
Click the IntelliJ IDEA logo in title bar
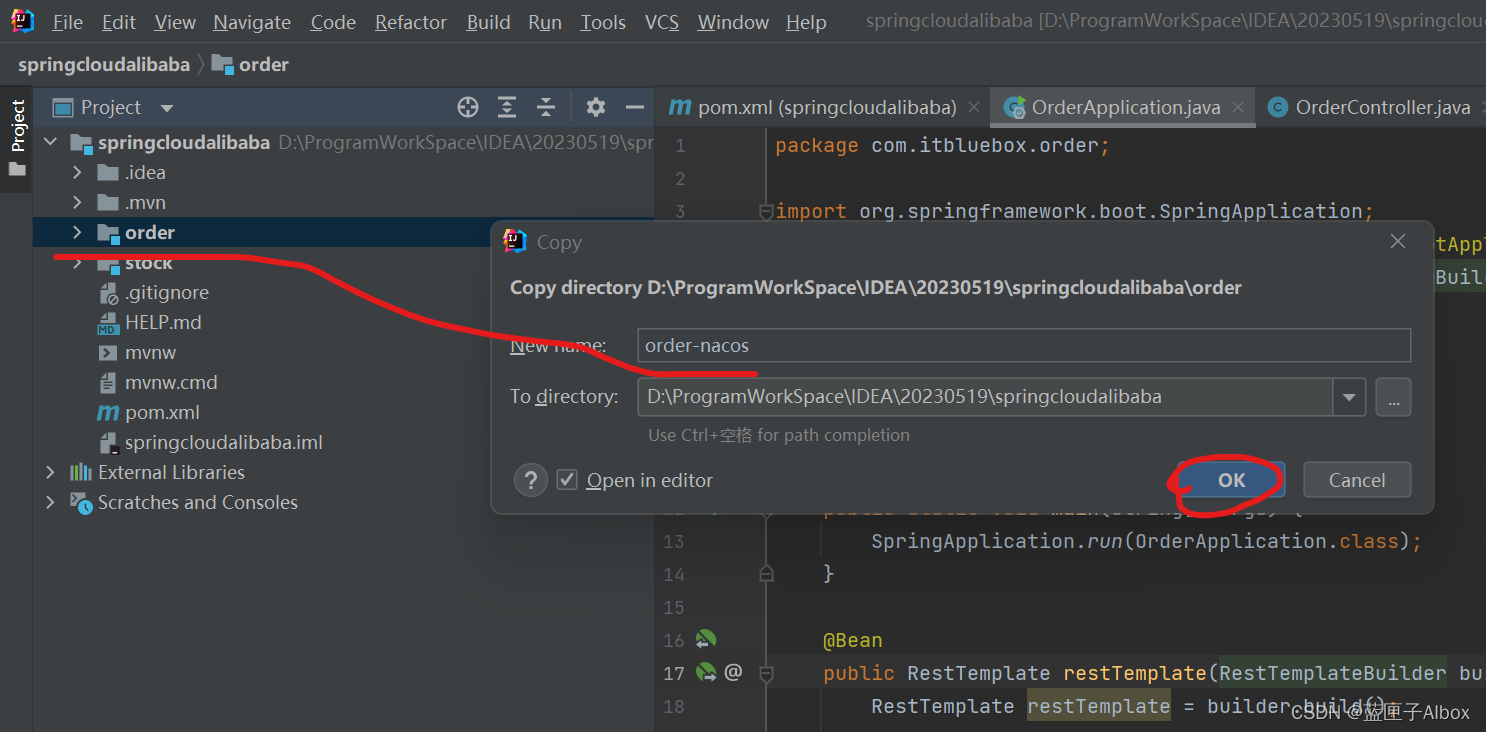coord(22,20)
